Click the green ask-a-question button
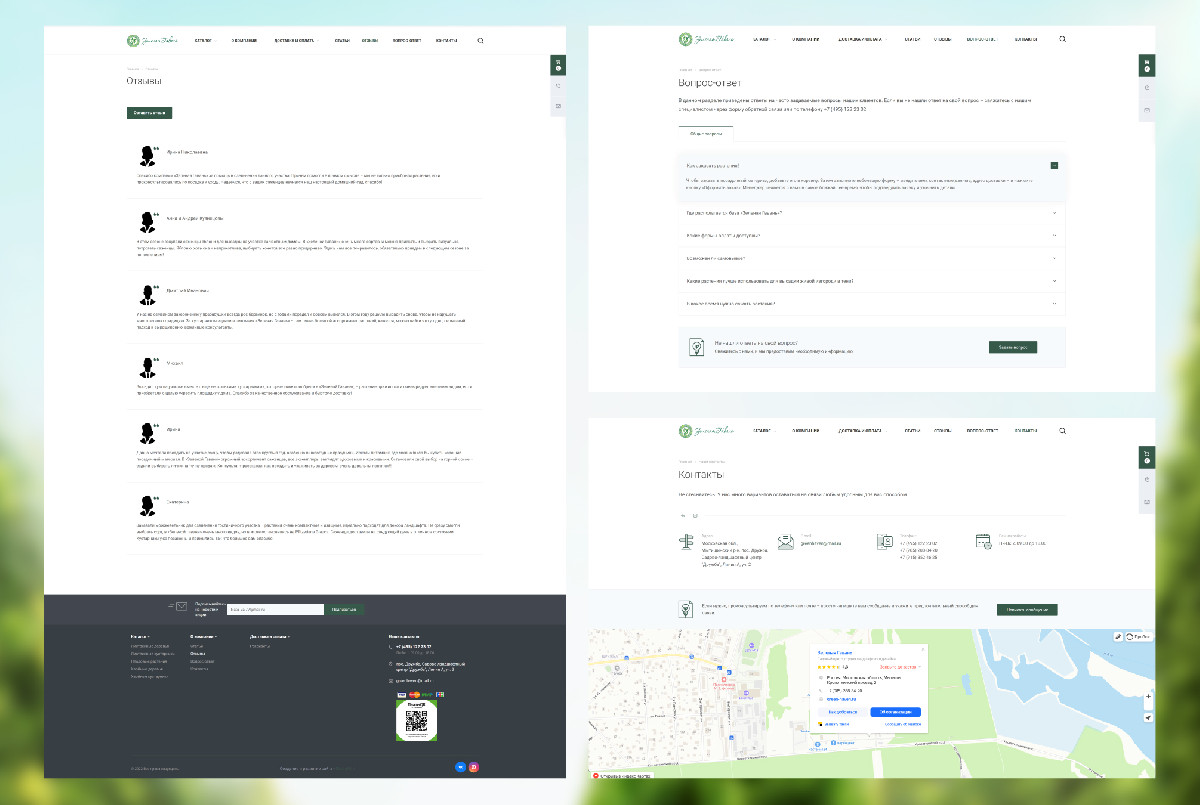 coord(1013,347)
